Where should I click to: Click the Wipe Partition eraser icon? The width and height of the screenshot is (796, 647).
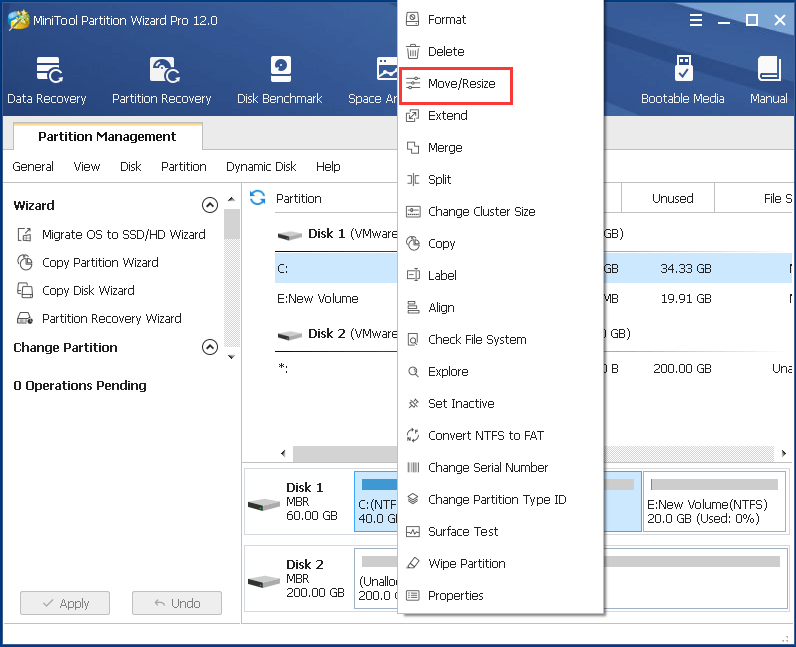413,563
